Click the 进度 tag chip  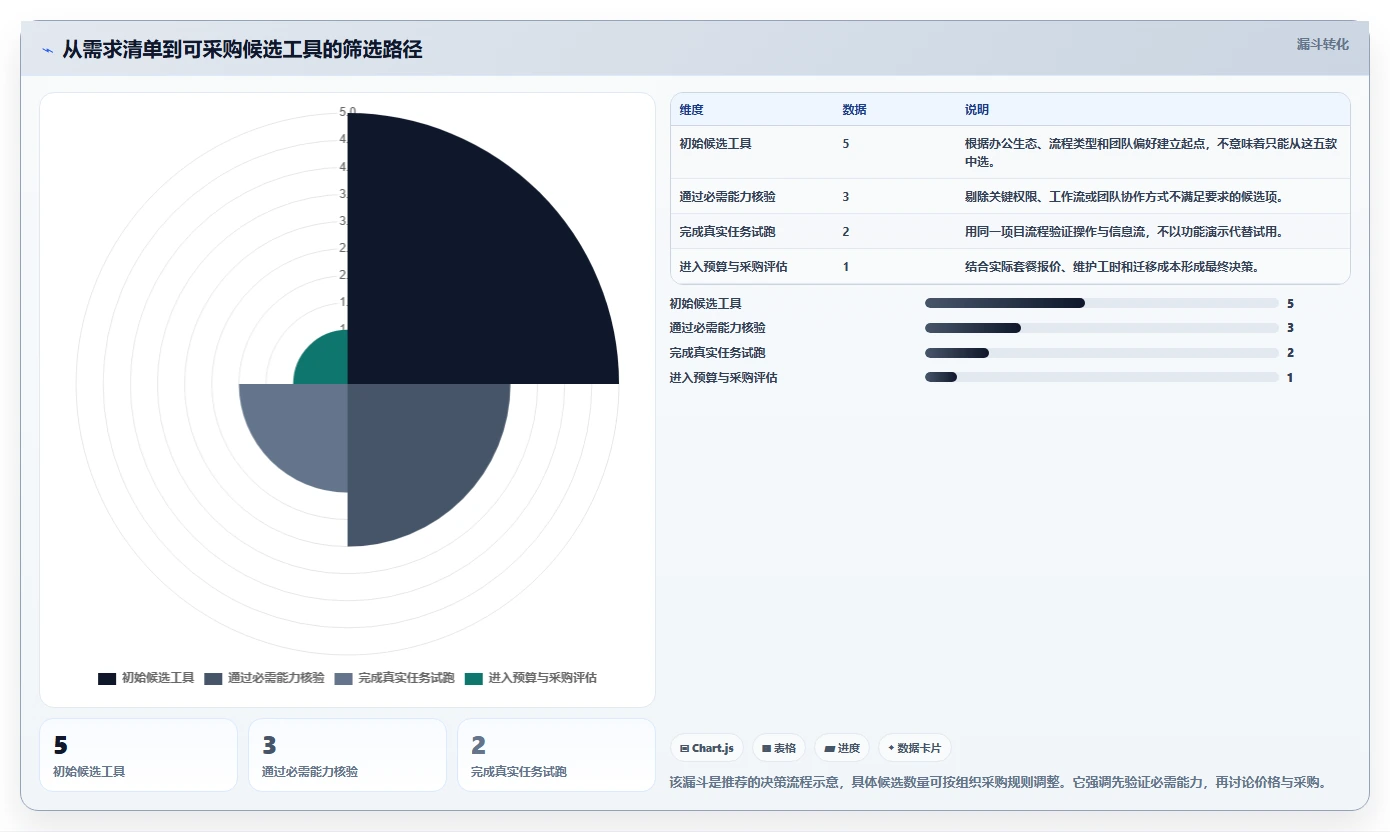click(x=842, y=748)
